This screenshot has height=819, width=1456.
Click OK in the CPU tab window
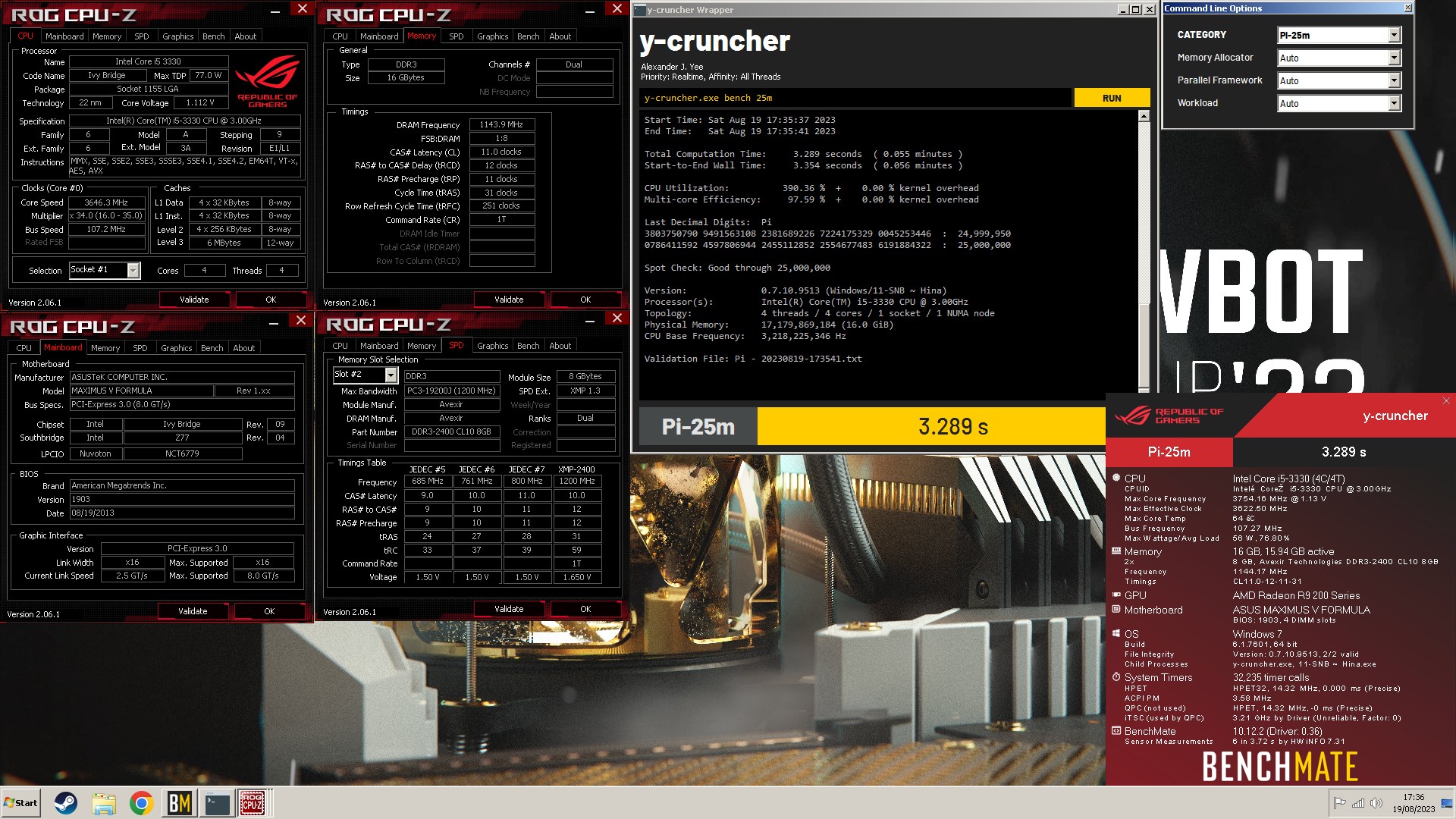[271, 300]
